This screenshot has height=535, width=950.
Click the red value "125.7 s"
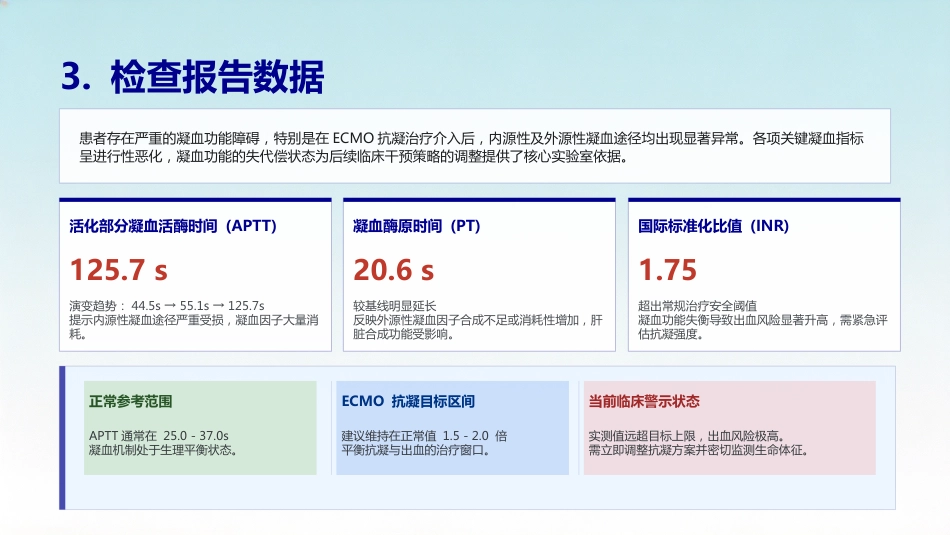pyautogui.click(x=118, y=270)
